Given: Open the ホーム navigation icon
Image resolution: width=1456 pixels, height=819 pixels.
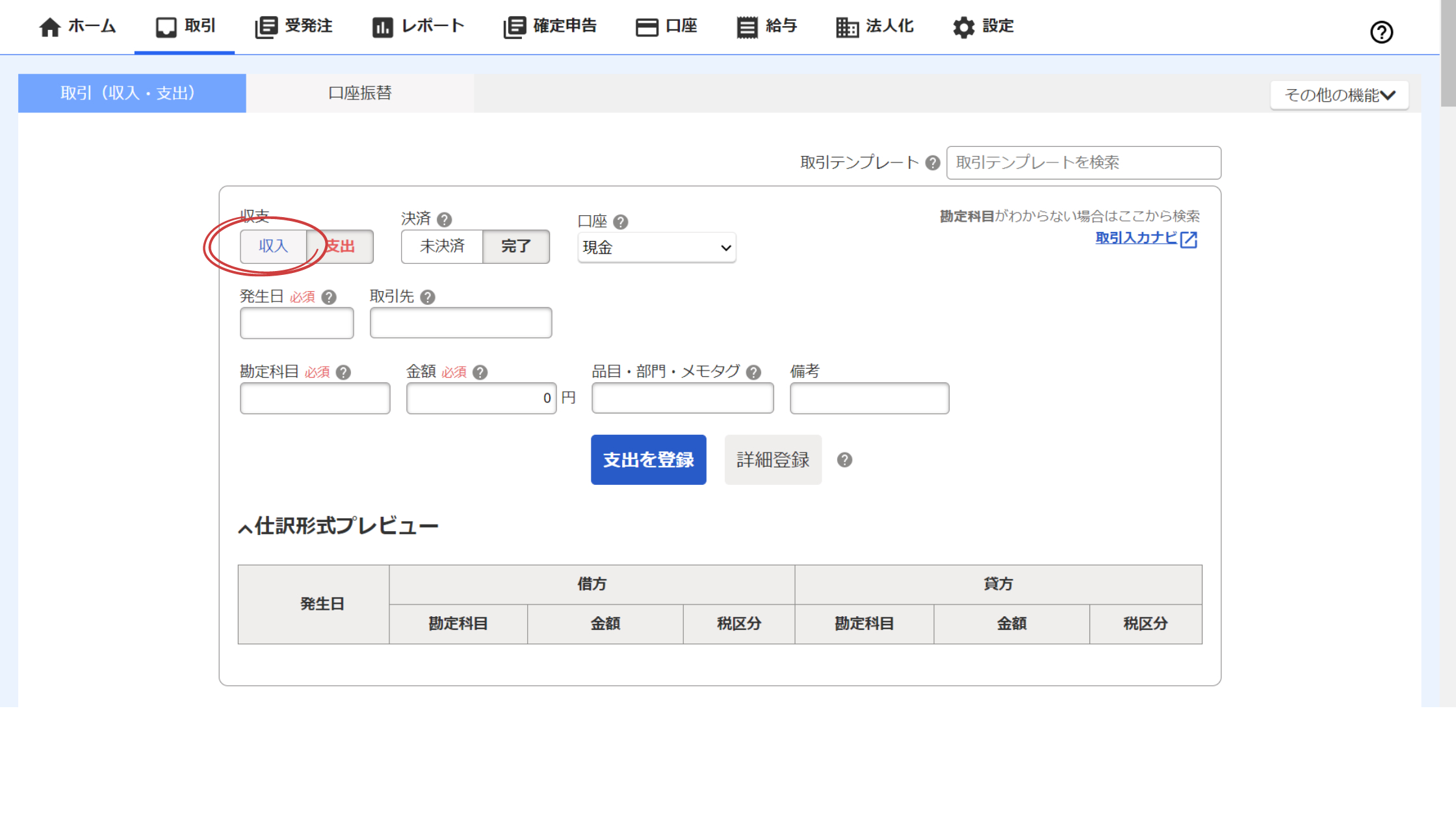Looking at the screenshot, I should click(49, 27).
